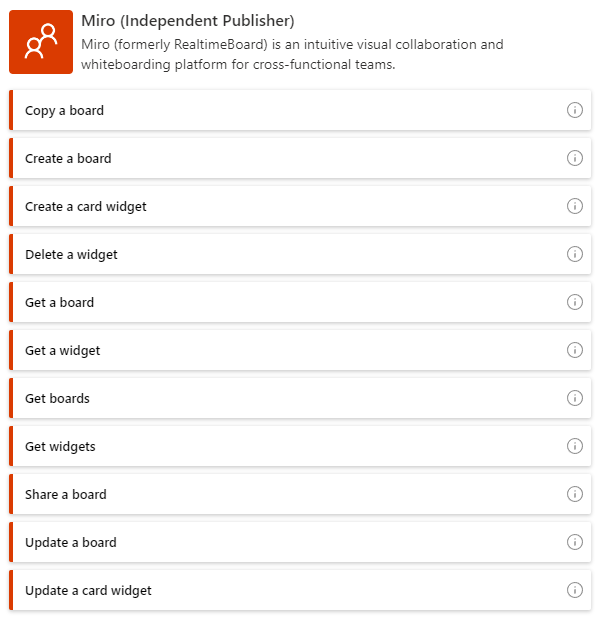This screenshot has height=620, width=606.
Task: Click info icon next to Get a widget
Action: pos(574,350)
